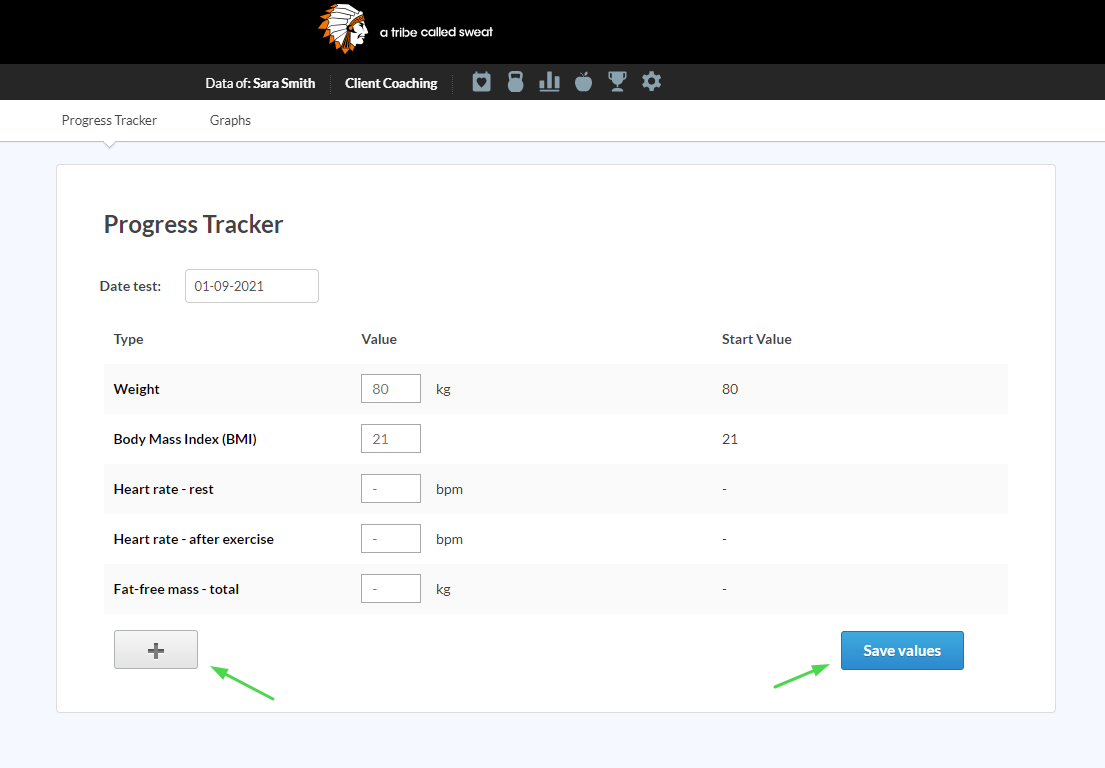Select the Heart rate rest input
Viewport: 1105px width, 768px height.
pos(390,488)
